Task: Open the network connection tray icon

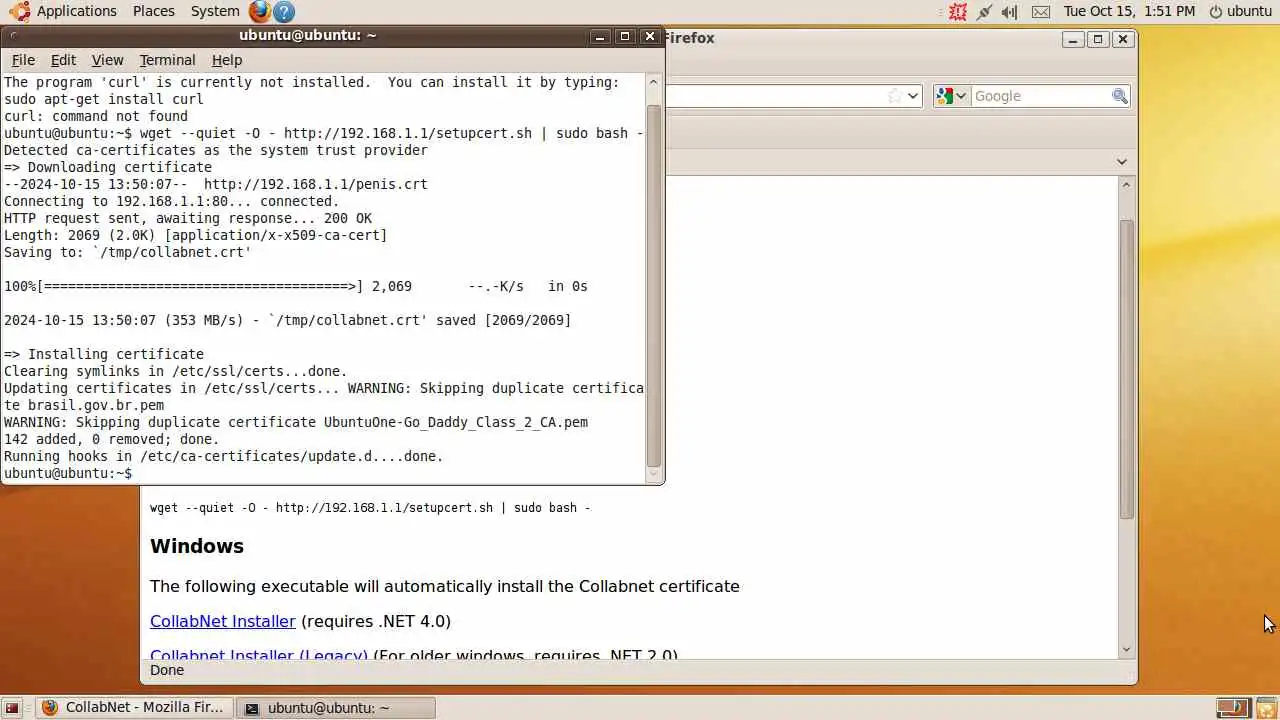Action: (x=984, y=11)
